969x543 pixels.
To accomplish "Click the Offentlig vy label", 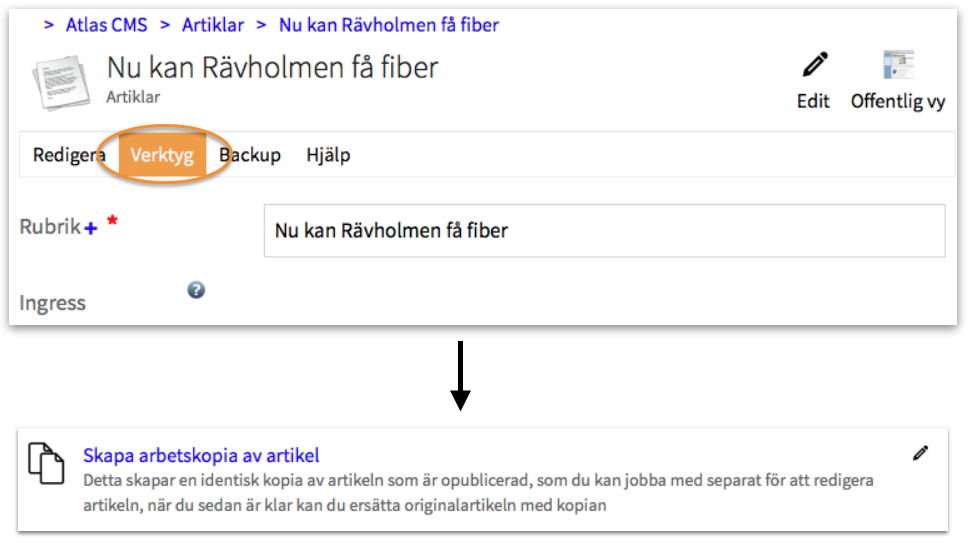I will click(x=898, y=101).
